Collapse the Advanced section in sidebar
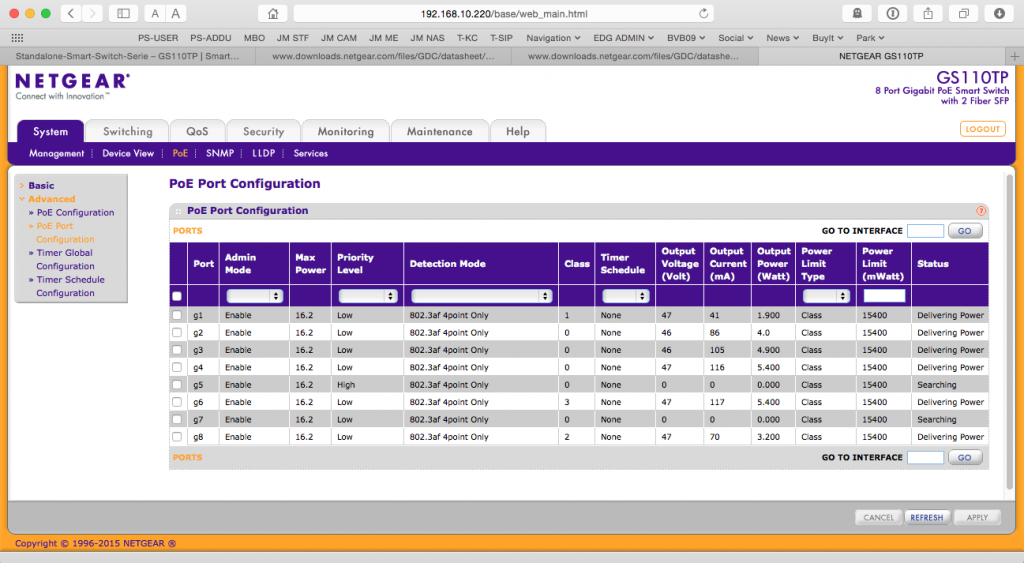Screen dimensions: 1024x563 click(51, 199)
